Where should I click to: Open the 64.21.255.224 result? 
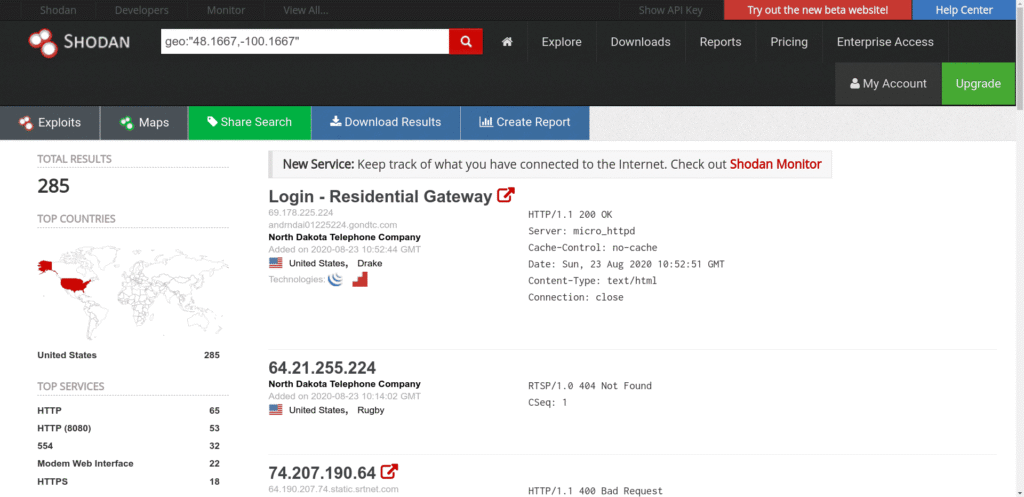click(322, 367)
